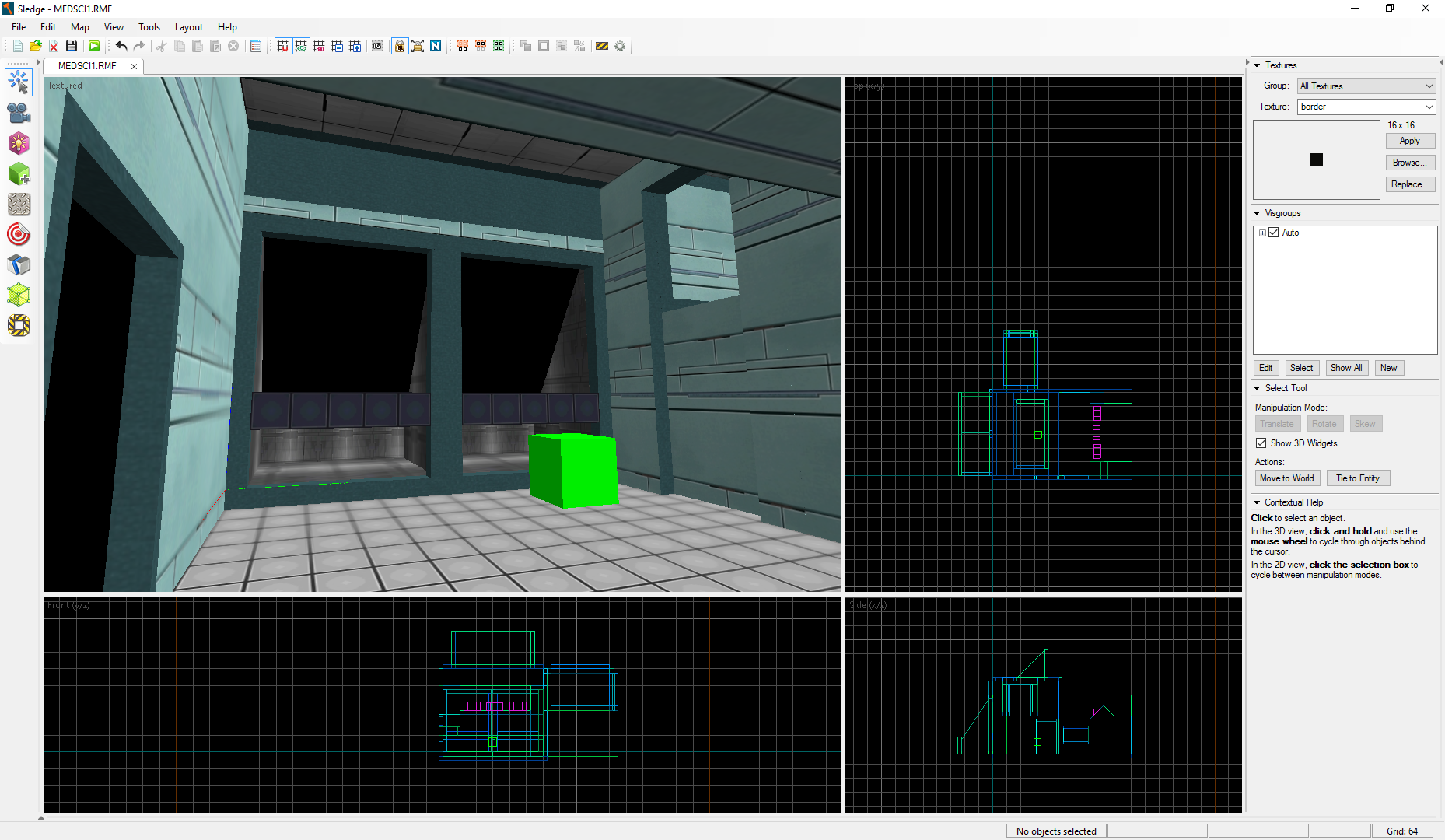Hide unselected objects toolbar icon
This screenshot has width=1445, height=840.
click(481, 47)
